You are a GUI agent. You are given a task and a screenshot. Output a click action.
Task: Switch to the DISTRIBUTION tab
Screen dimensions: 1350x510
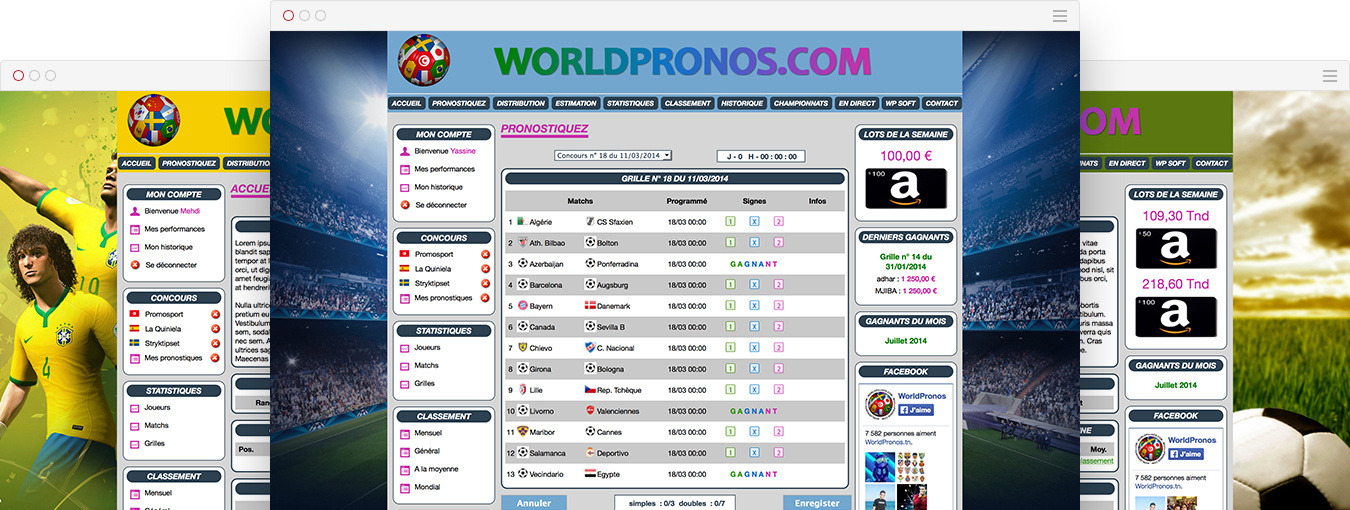tap(520, 103)
